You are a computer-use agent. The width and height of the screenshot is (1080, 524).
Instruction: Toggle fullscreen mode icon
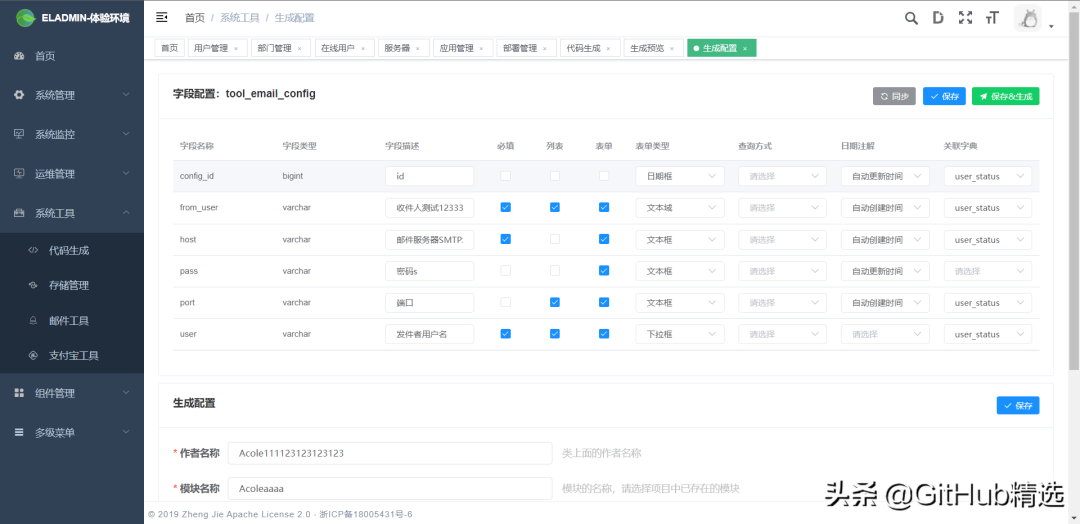[x=966, y=19]
